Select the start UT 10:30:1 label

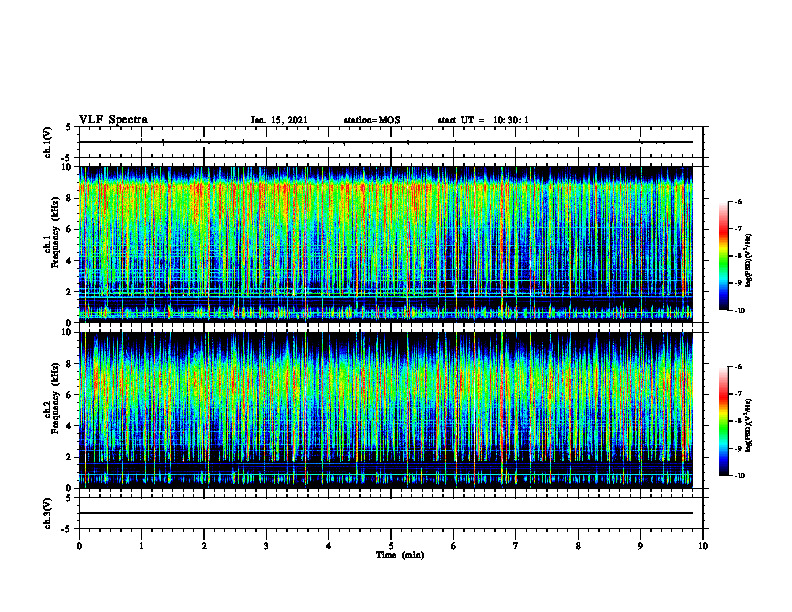tap(483, 120)
